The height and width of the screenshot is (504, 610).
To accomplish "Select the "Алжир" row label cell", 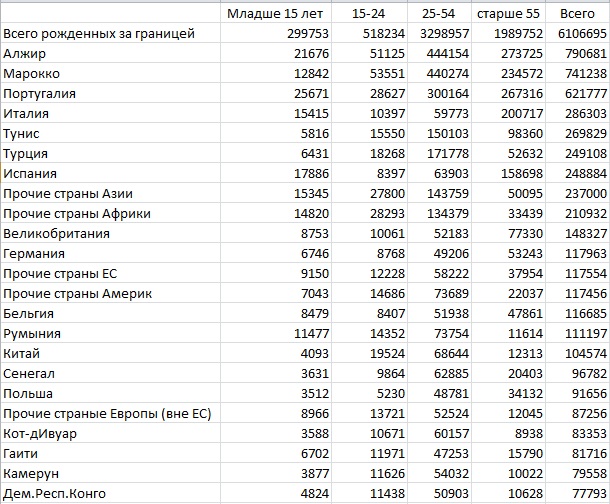I will 25,54.
